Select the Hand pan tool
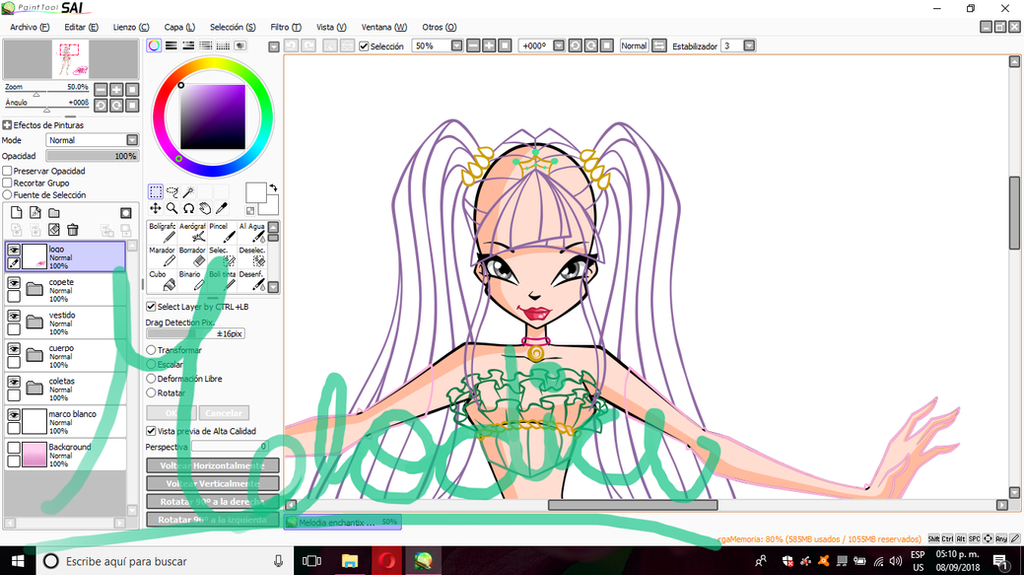Image resolution: width=1024 pixels, height=575 pixels. [205, 208]
